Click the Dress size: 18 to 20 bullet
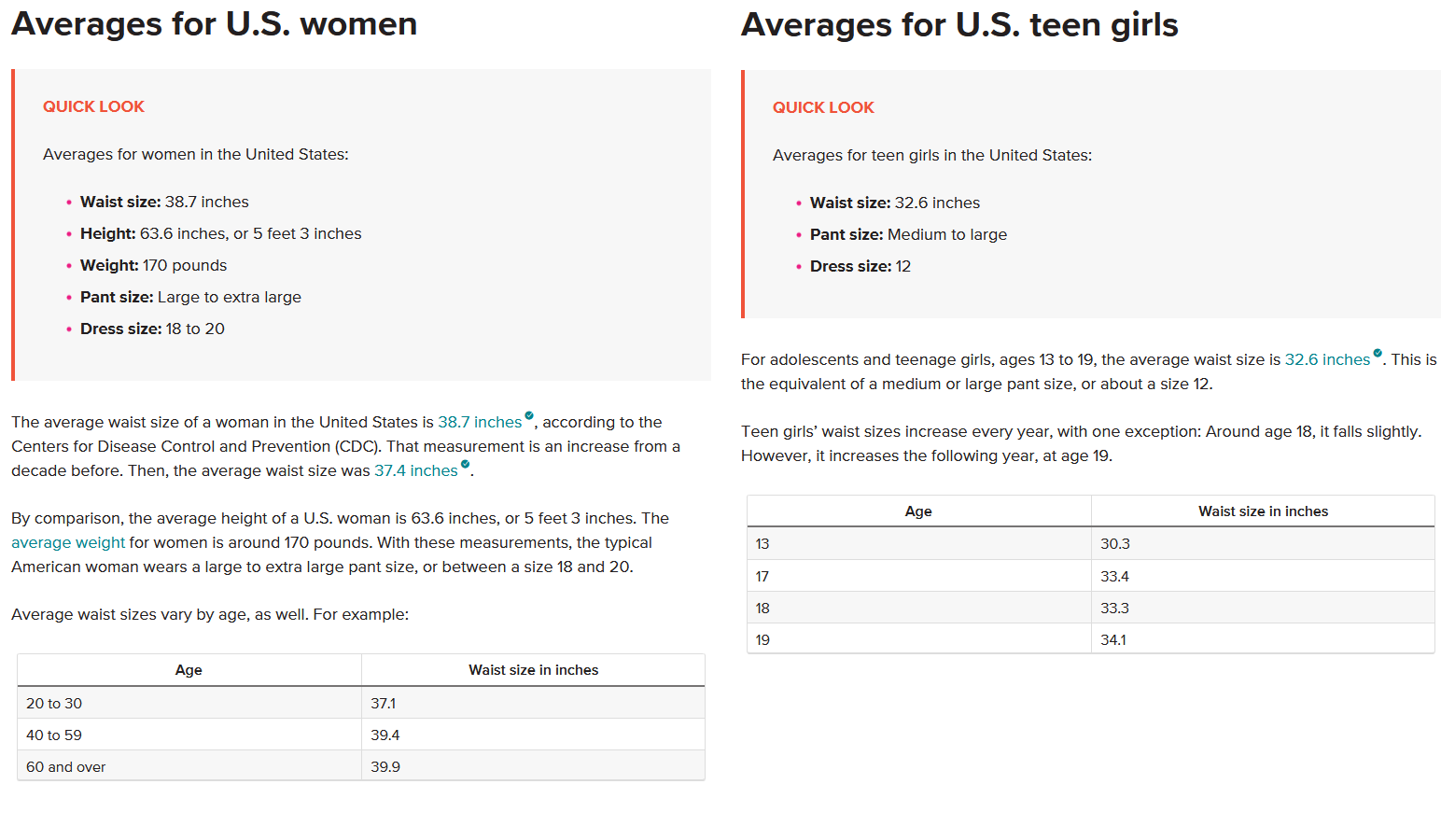Viewport: 1455px width, 840px height. tap(152, 329)
